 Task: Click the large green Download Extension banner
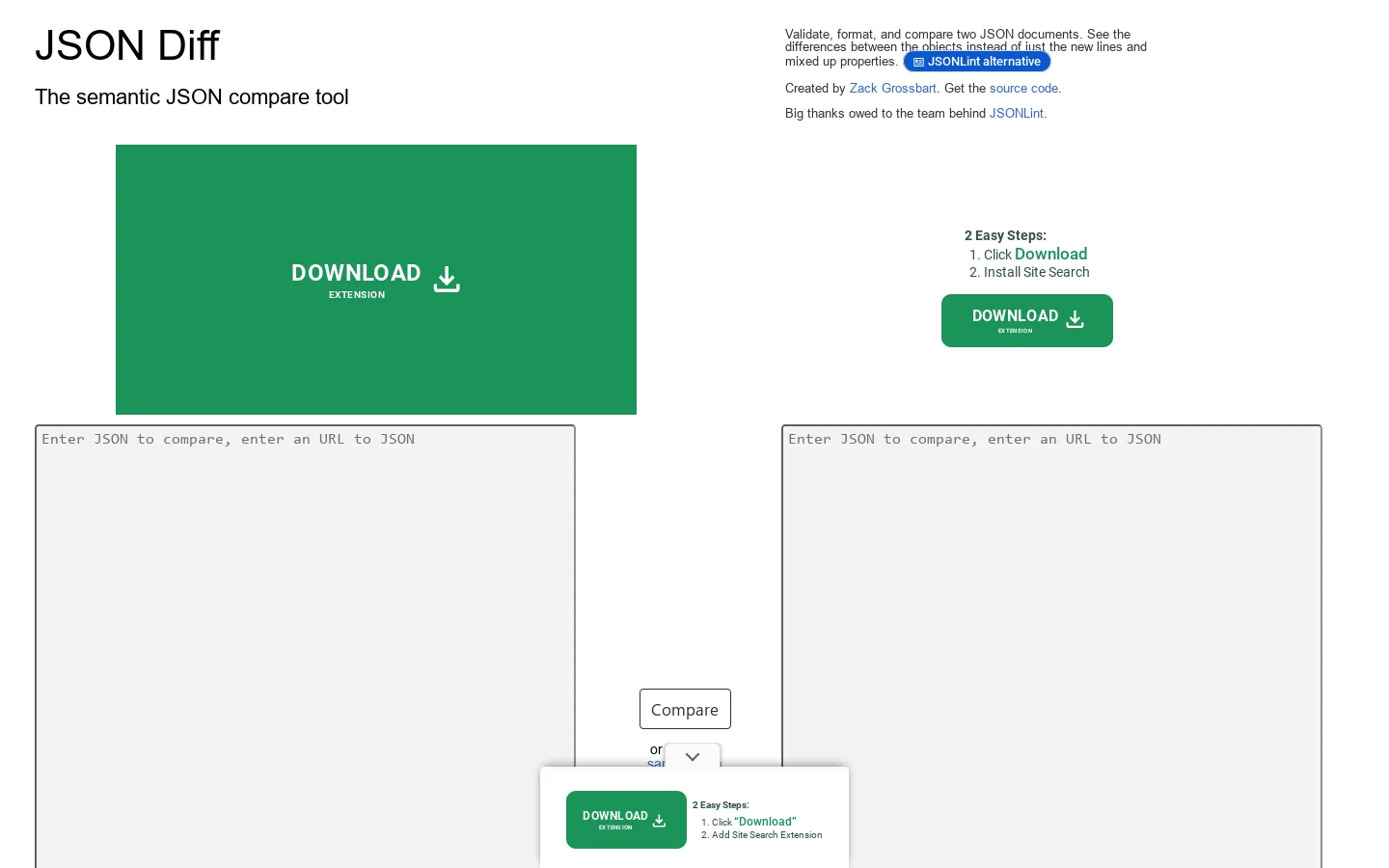[x=376, y=280]
